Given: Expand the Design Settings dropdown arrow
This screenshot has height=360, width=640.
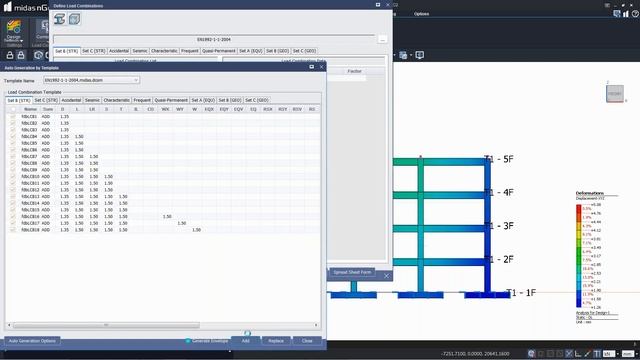Looking at the screenshot, I should pyautogui.click(x=21, y=40).
